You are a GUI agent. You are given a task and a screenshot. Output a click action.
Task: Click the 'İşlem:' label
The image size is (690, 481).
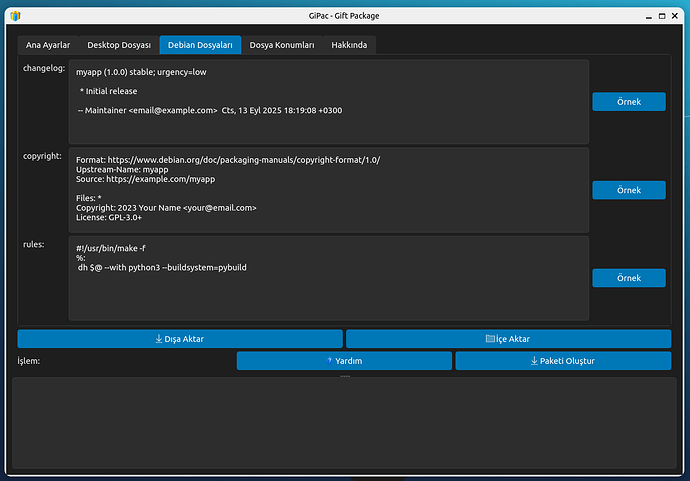coord(29,361)
